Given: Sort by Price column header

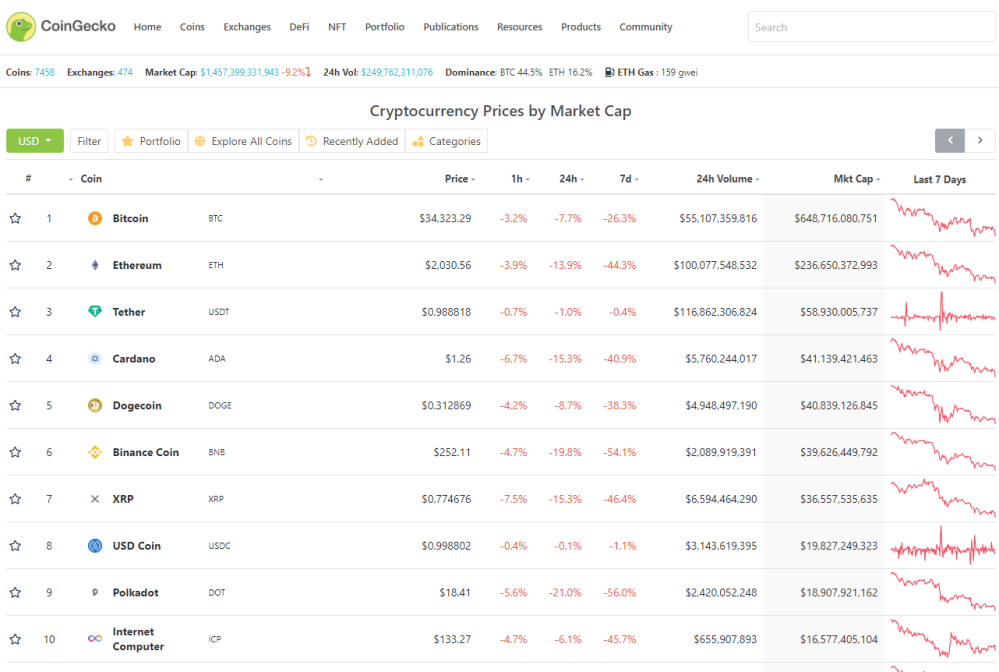Looking at the screenshot, I should (x=459, y=179).
